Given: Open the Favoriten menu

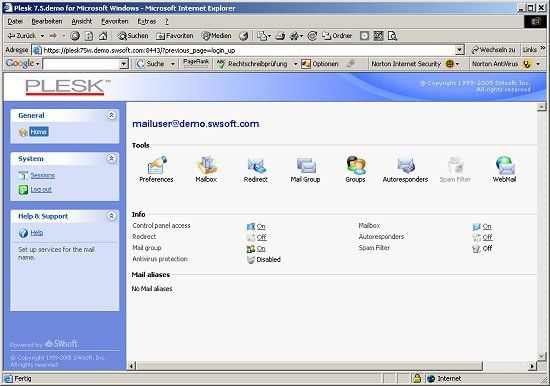Looking at the screenshot, I should pyautogui.click(x=115, y=21).
